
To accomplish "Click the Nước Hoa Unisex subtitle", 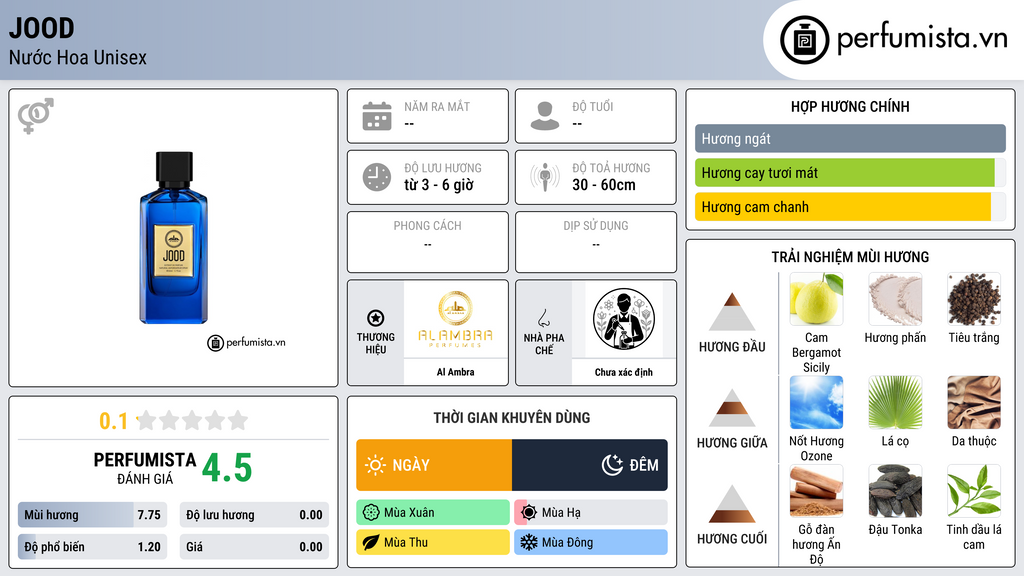I will 78,57.
